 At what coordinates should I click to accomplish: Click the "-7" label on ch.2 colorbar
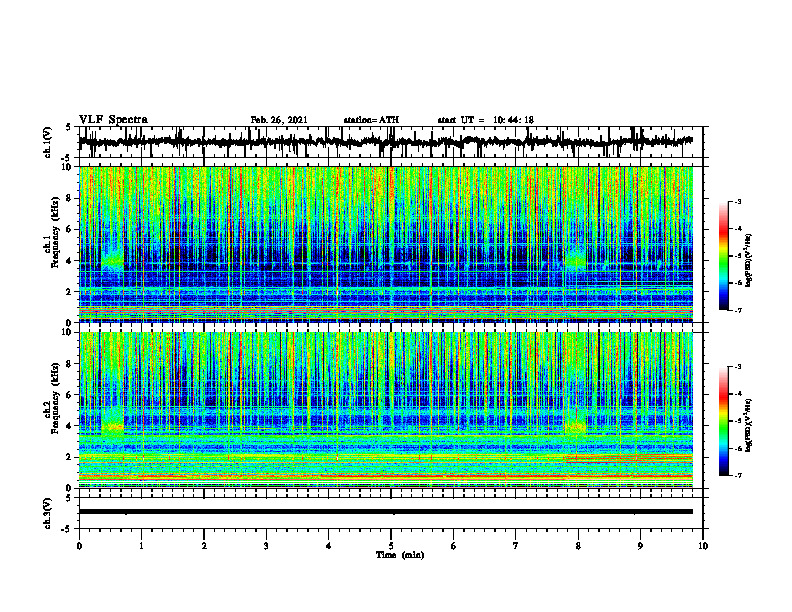coord(738,476)
